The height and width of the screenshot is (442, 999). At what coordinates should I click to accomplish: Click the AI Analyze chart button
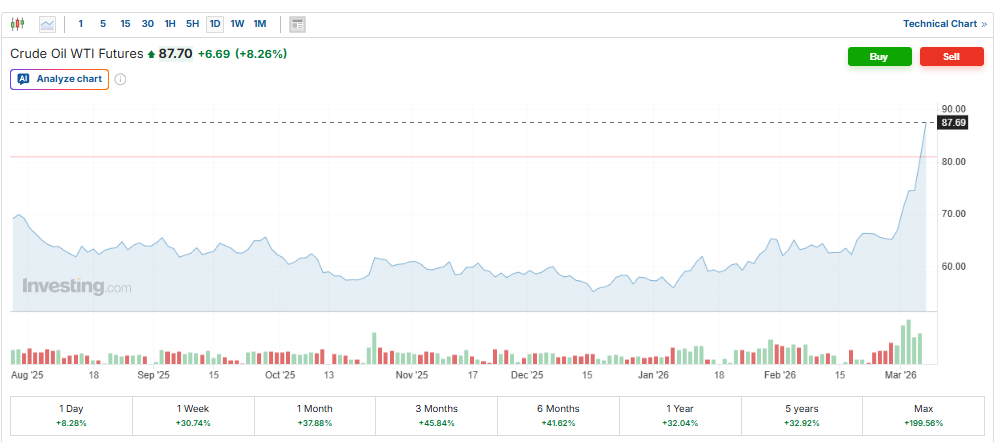pyautogui.click(x=60, y=79)
